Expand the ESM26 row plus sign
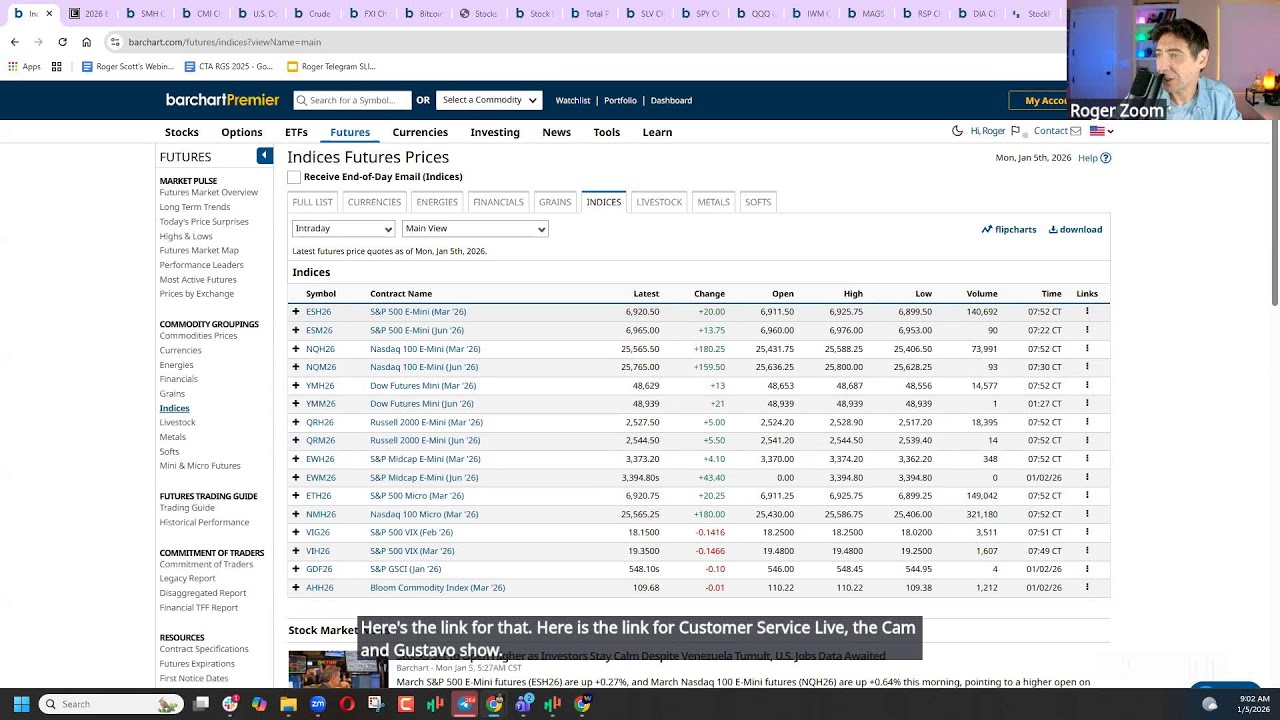1280x720 pixels. pyautogui.click(x=296, y=330)
